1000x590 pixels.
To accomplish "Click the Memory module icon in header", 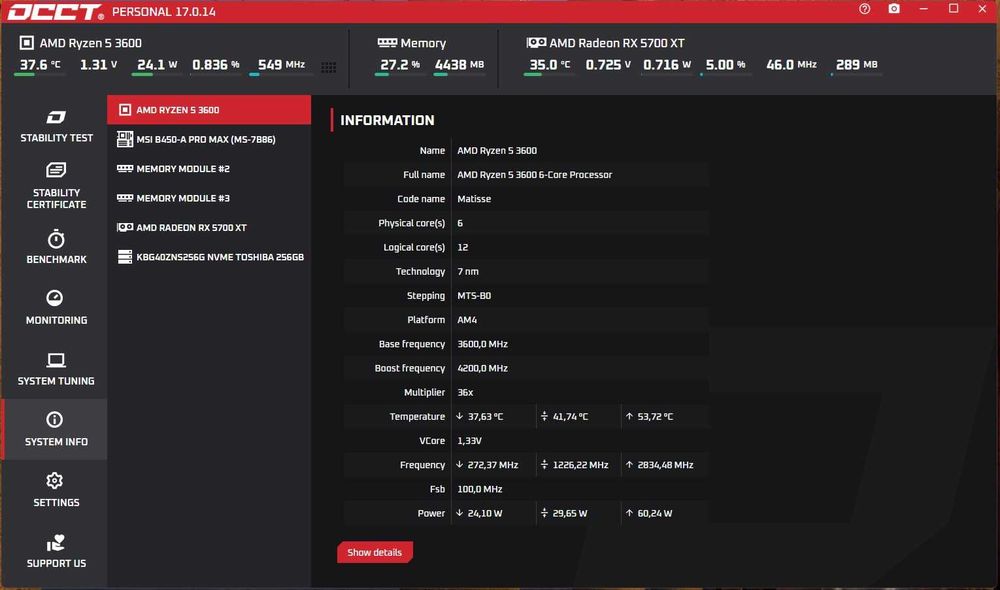I will [x=387, y=43].
